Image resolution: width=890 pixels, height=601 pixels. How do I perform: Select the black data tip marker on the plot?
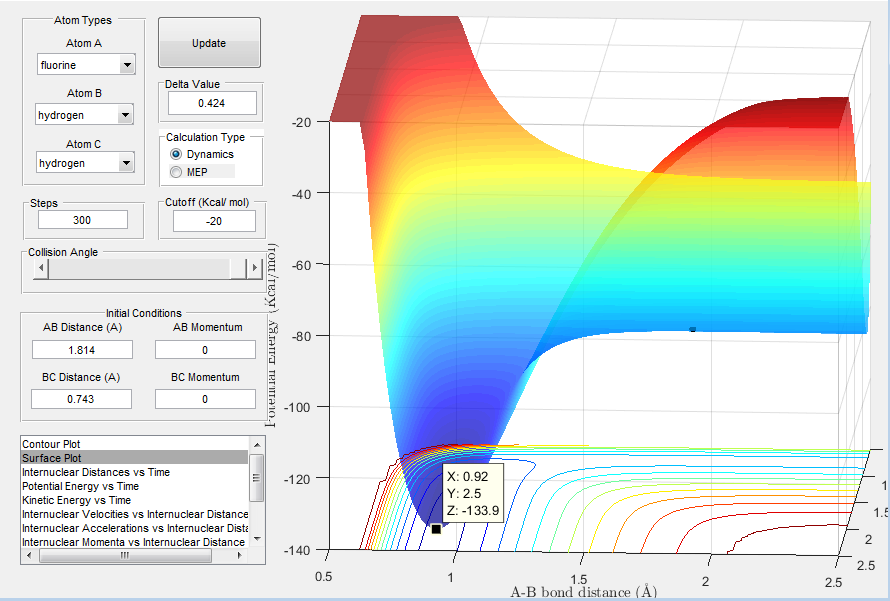point(436,528)
